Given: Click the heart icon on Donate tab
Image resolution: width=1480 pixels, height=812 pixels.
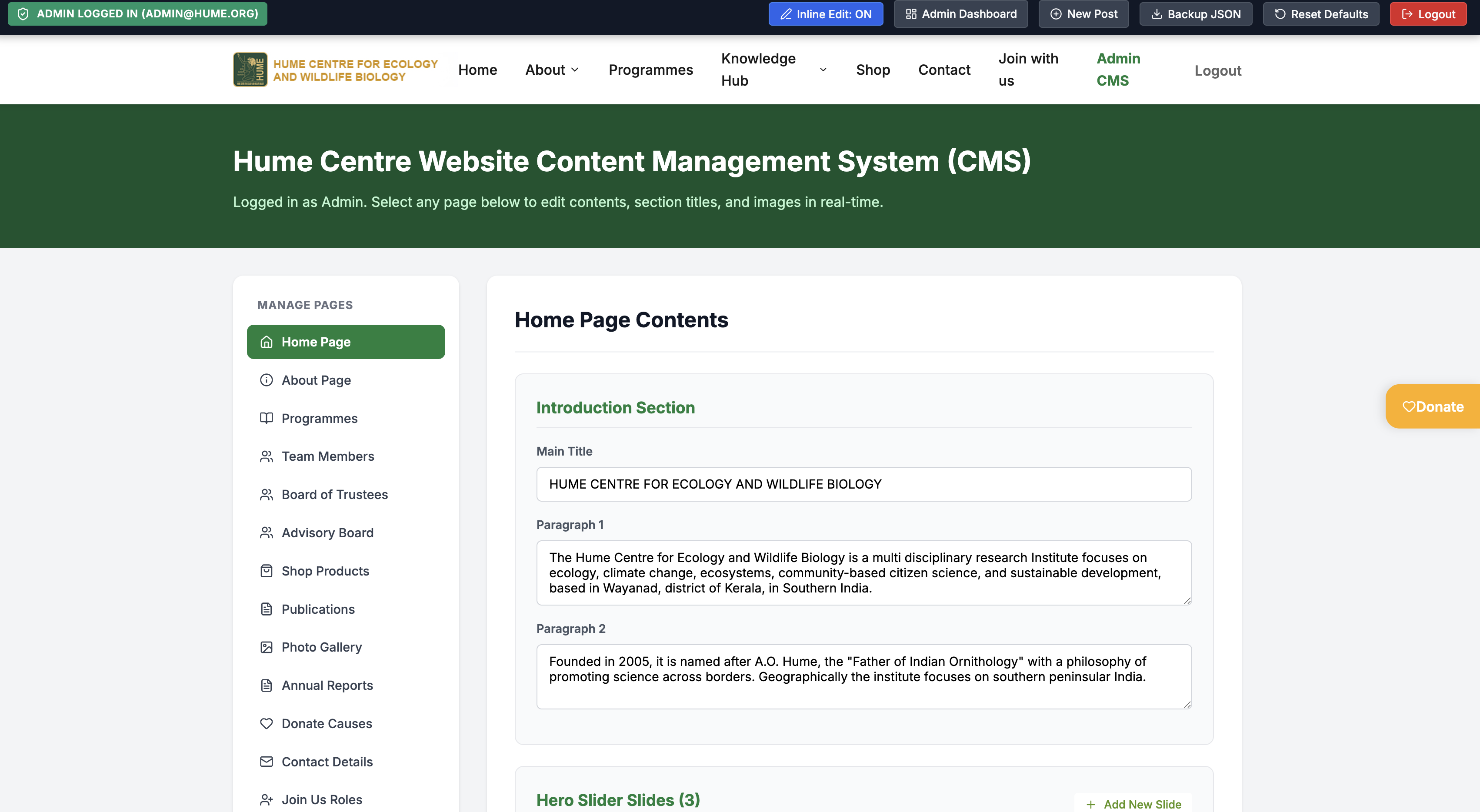Looking at the screenshot, I should coord(1408,407).
